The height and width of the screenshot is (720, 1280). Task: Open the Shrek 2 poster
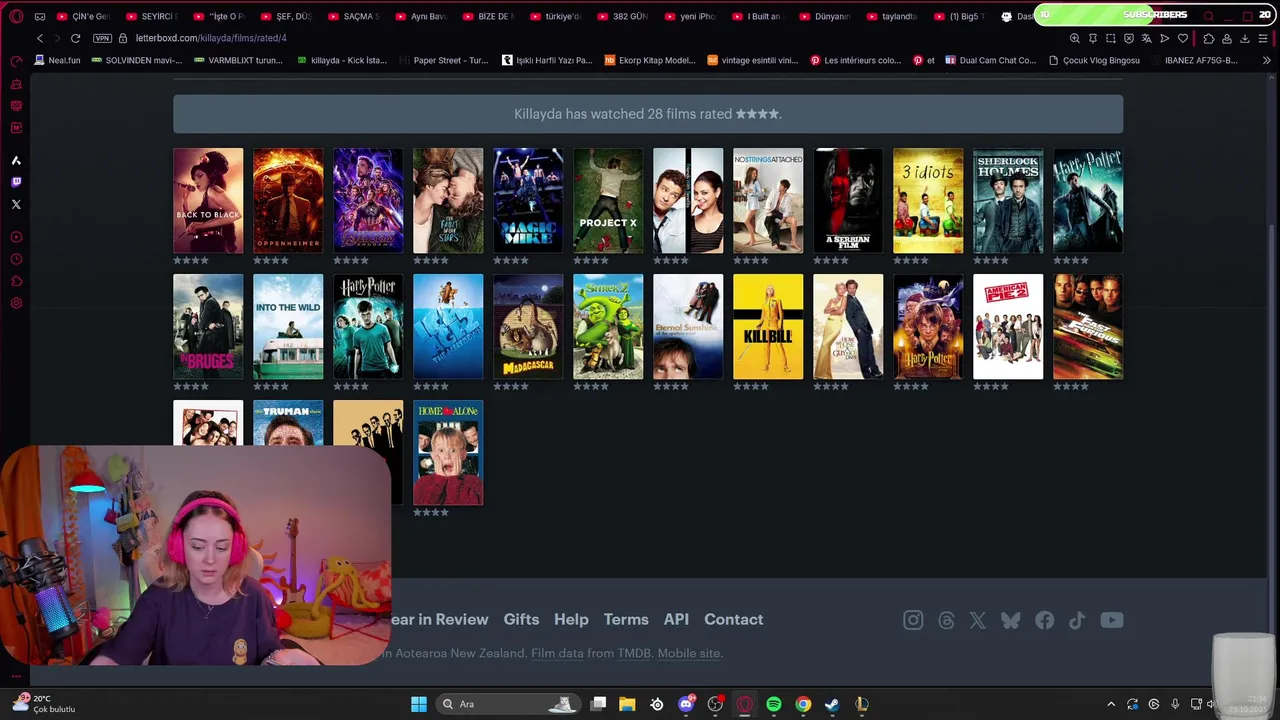[608, 327]
